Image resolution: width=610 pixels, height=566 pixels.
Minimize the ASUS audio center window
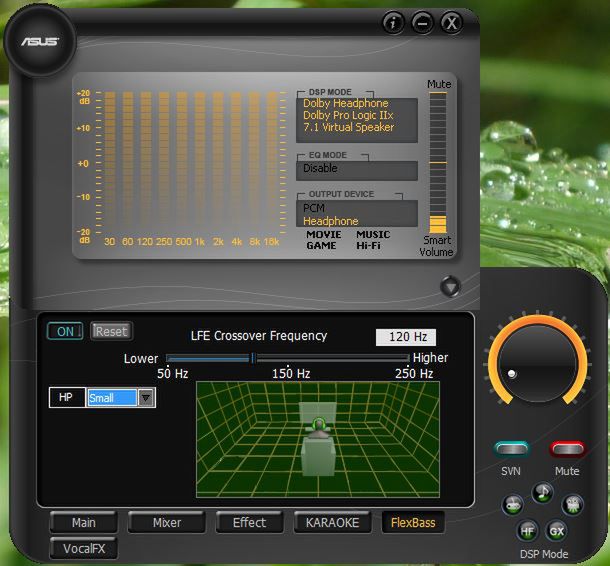pos(422,23)
